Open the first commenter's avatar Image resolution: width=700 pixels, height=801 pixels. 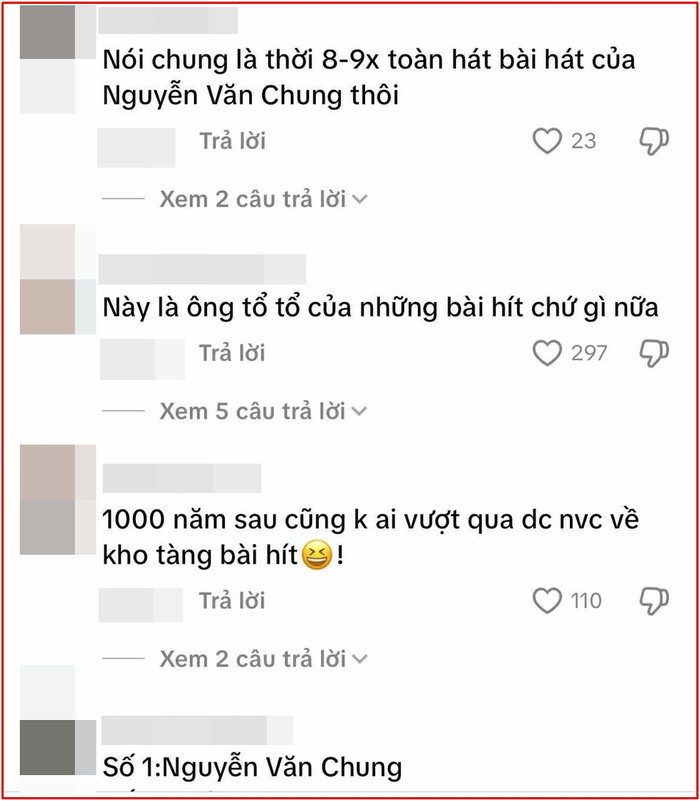point(58,59)
